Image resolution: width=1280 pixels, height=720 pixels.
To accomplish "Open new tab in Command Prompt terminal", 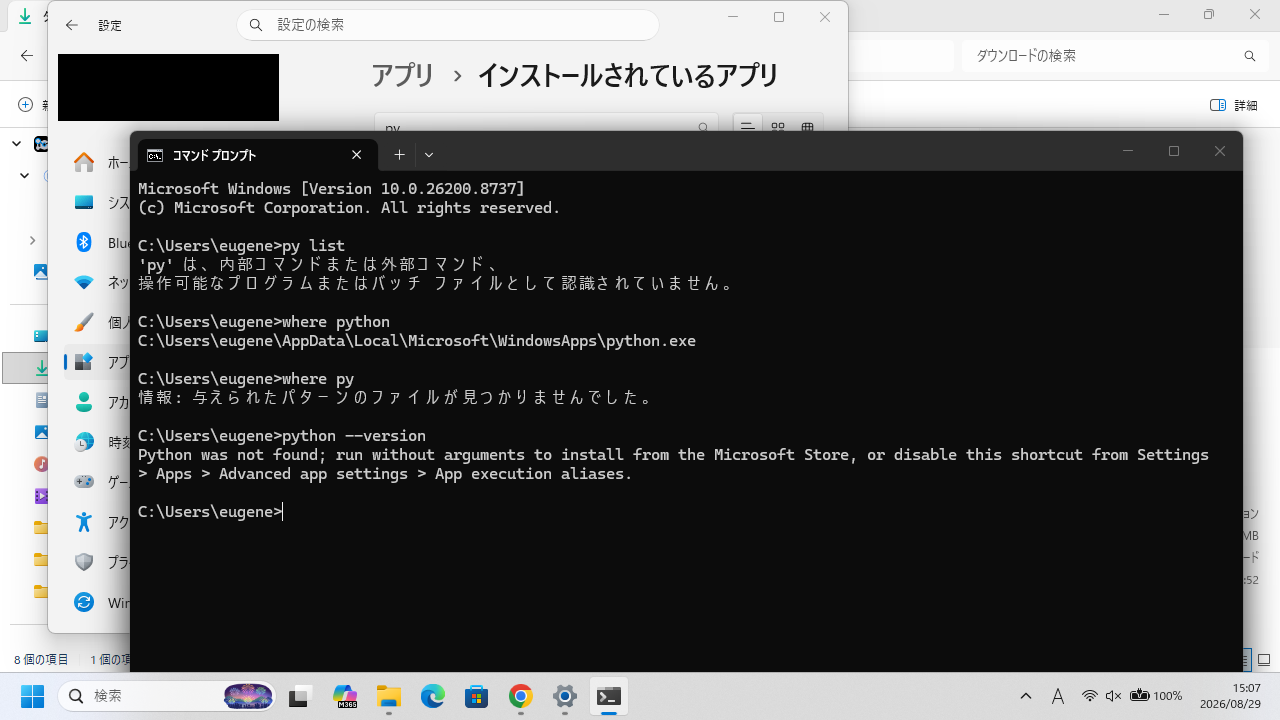I will (x=399, y=154).
